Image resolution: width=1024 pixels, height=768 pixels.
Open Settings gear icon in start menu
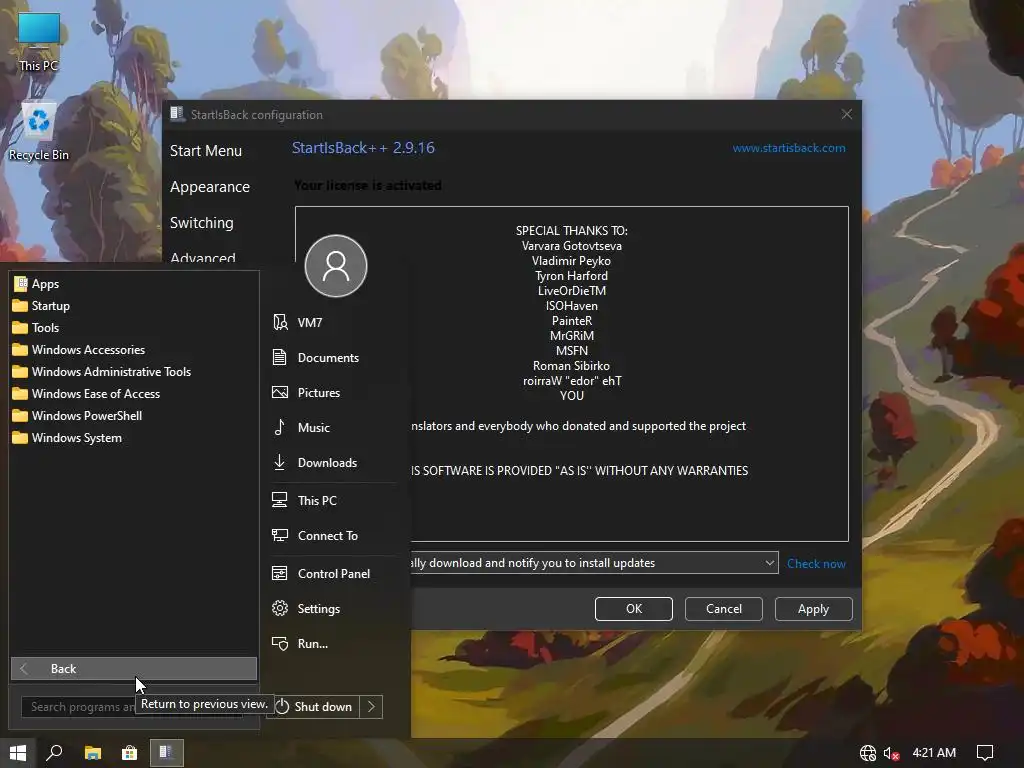tap(280, 609)
